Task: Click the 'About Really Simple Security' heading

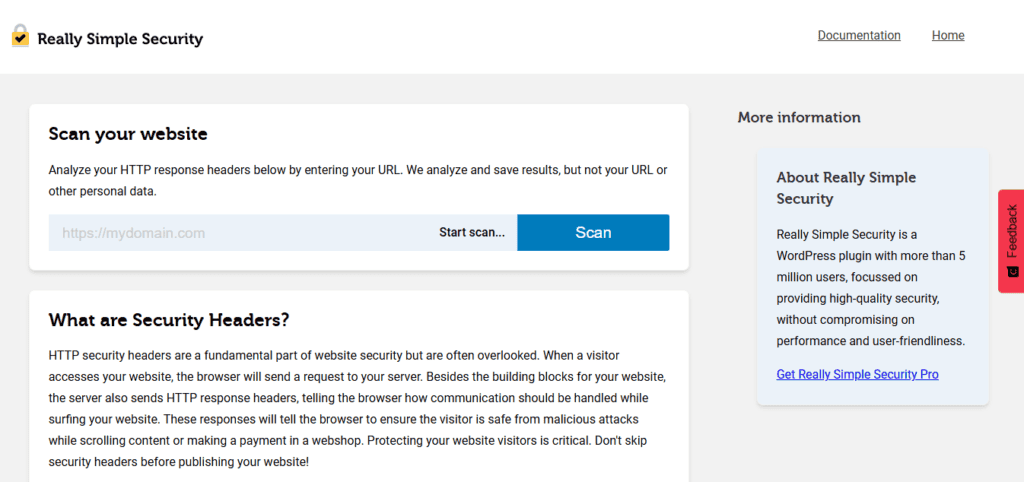Action: [846, 188]
